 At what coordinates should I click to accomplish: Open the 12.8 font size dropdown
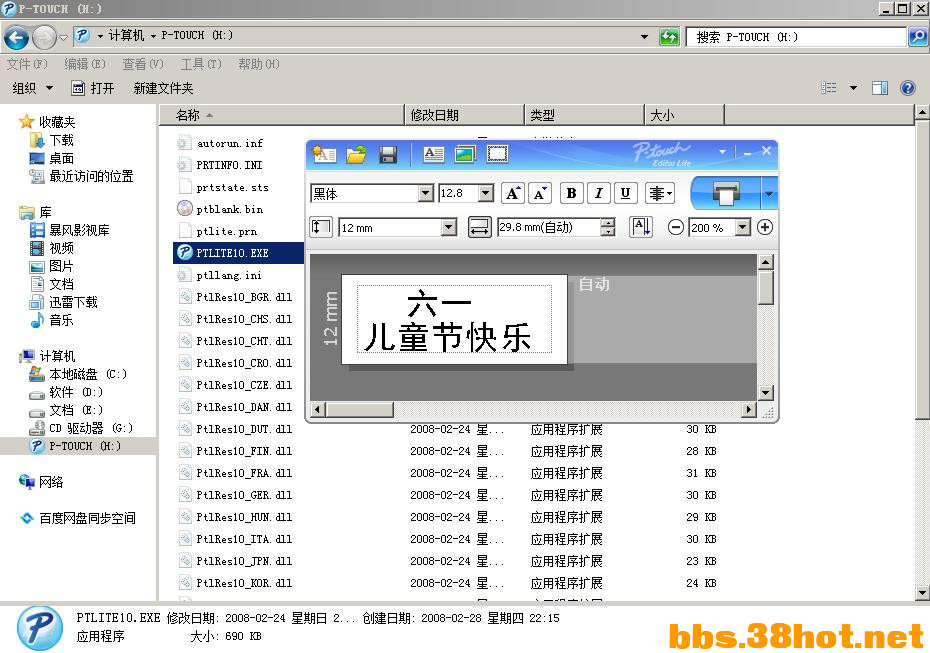click(x=486, y=193)
